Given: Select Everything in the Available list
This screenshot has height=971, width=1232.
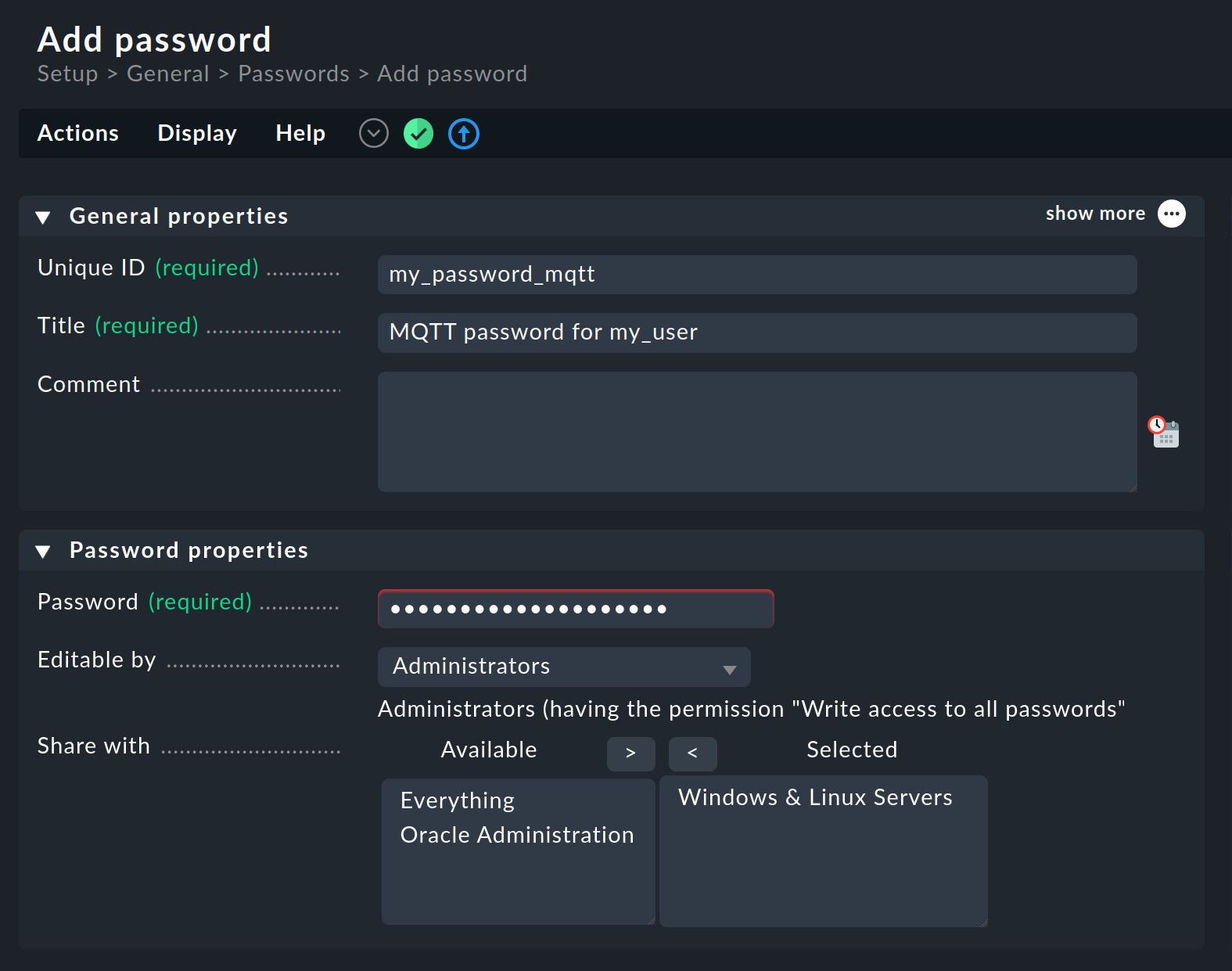Looking at the screenshot, I should 458,800.
